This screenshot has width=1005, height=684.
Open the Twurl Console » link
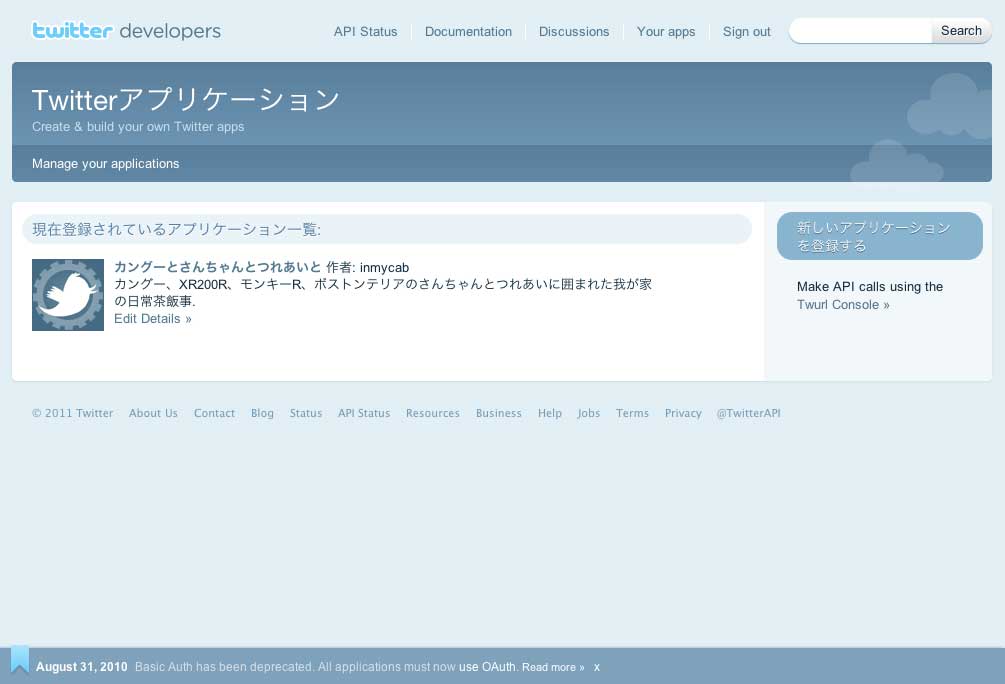coord(843,305)
